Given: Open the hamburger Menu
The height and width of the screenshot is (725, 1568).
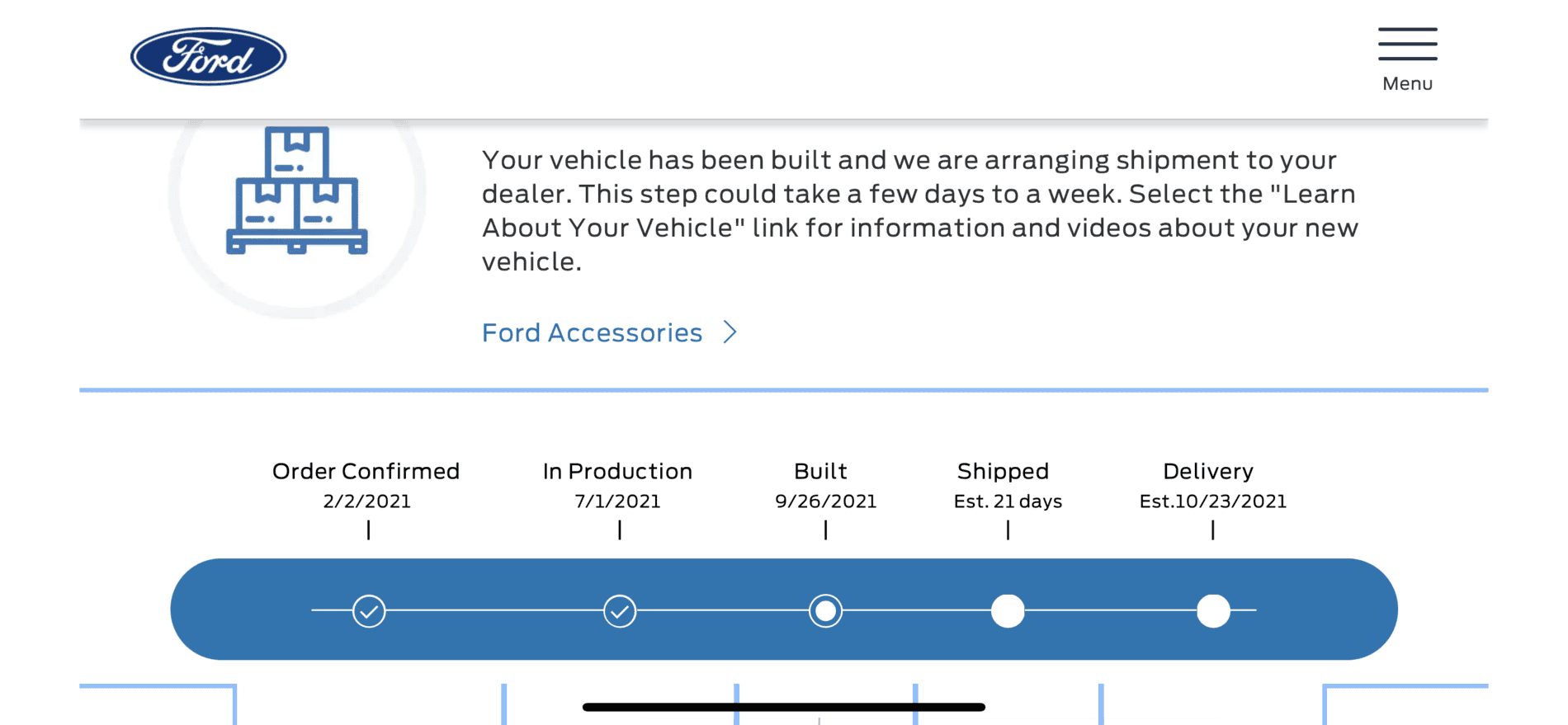Looking at the screenshot, I should point(1407,59).
